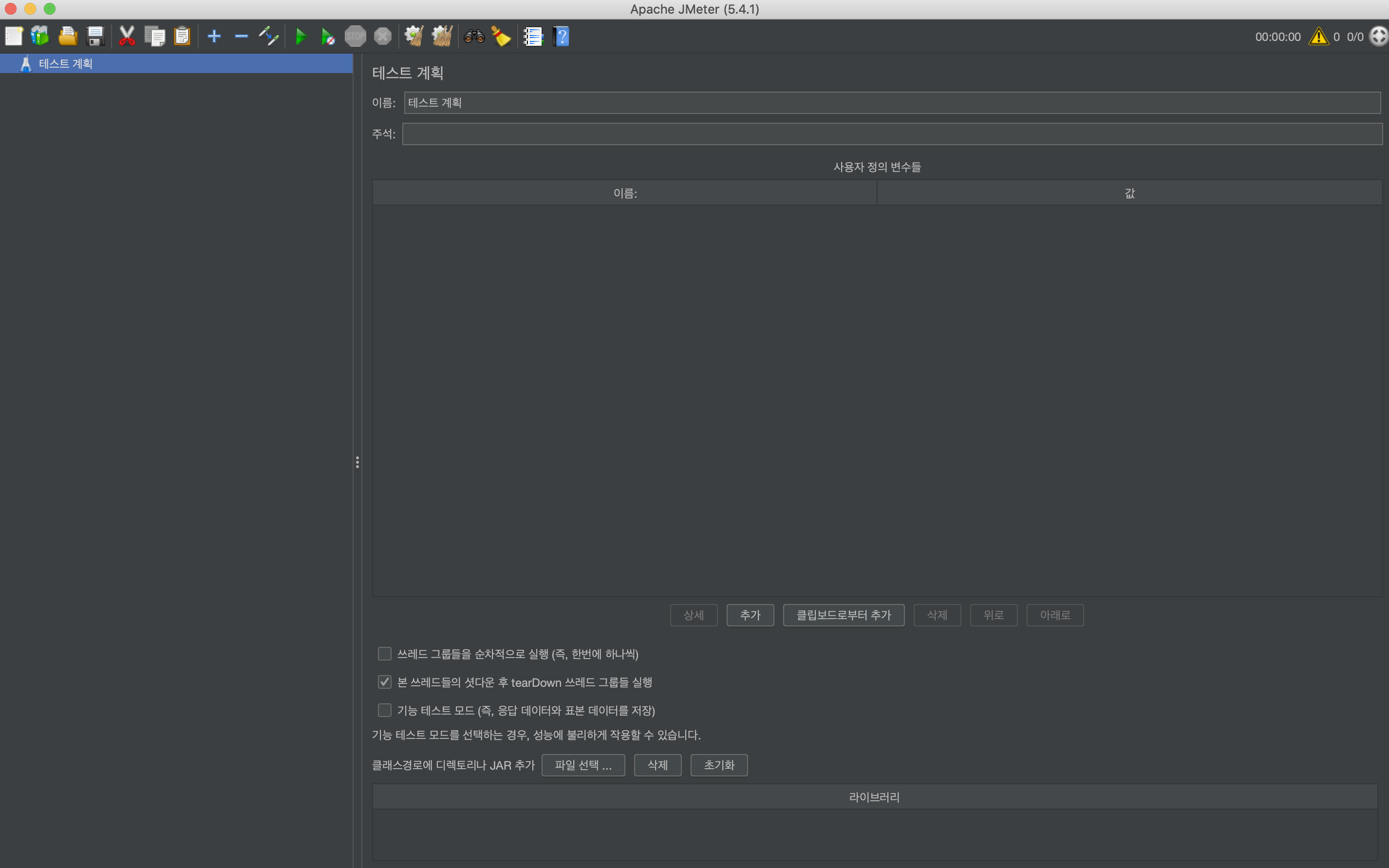Viewport: 1389px width, 868px height.
Task: Click the green Start run icon
Action: 300,36
